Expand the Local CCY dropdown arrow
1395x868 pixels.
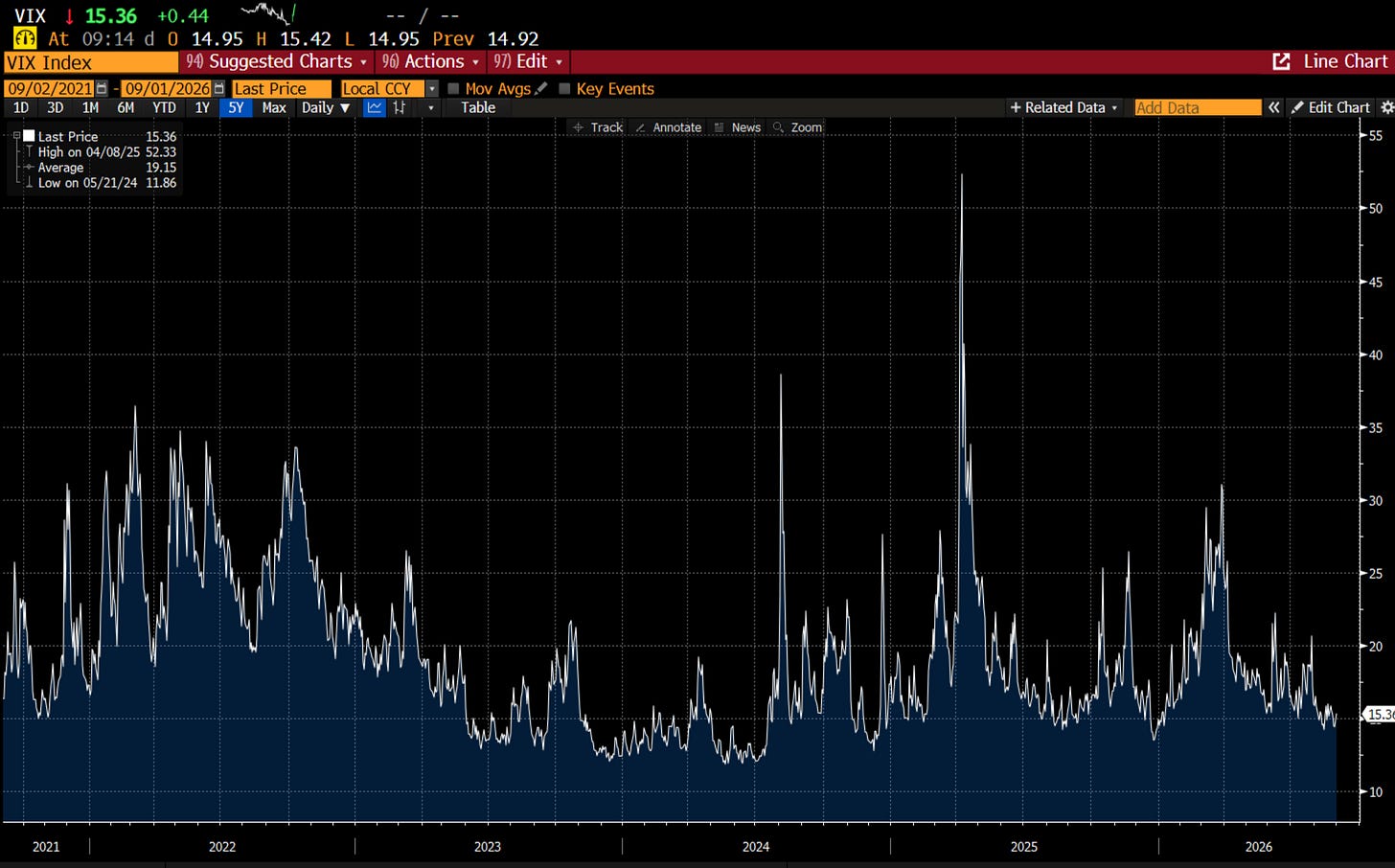(432, 88)
